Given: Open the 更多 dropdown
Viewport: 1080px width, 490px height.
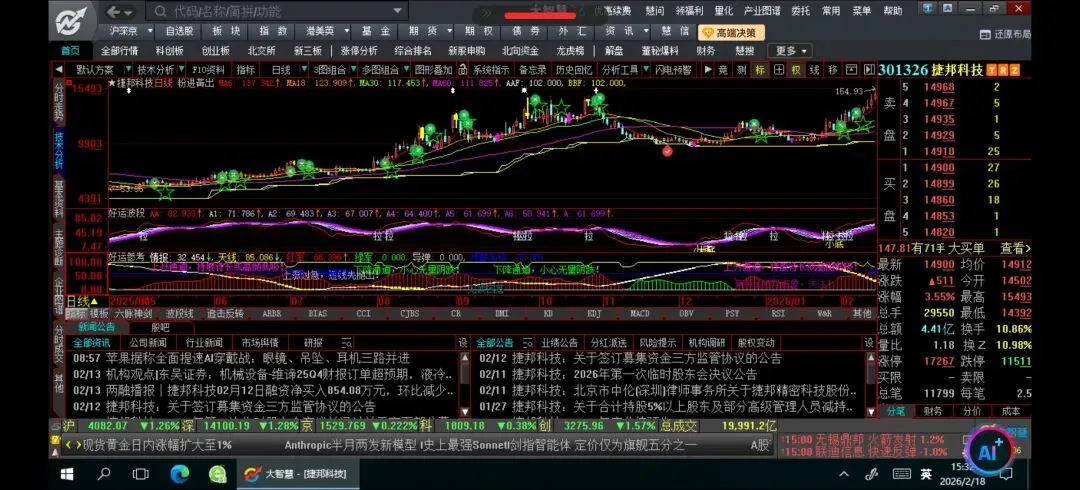Looking at the screenshot, I should [789, 51].
